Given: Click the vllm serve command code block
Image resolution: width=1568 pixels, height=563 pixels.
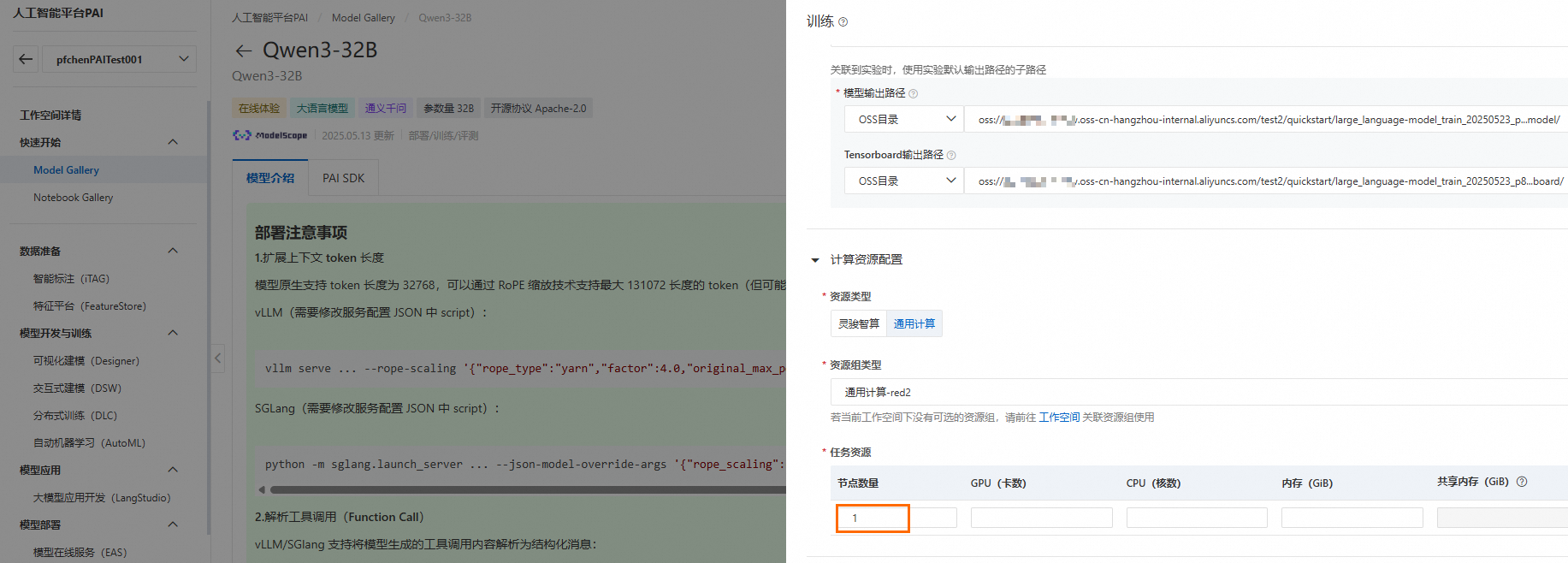Looking at the screenshot, I should tap(520, 369).
